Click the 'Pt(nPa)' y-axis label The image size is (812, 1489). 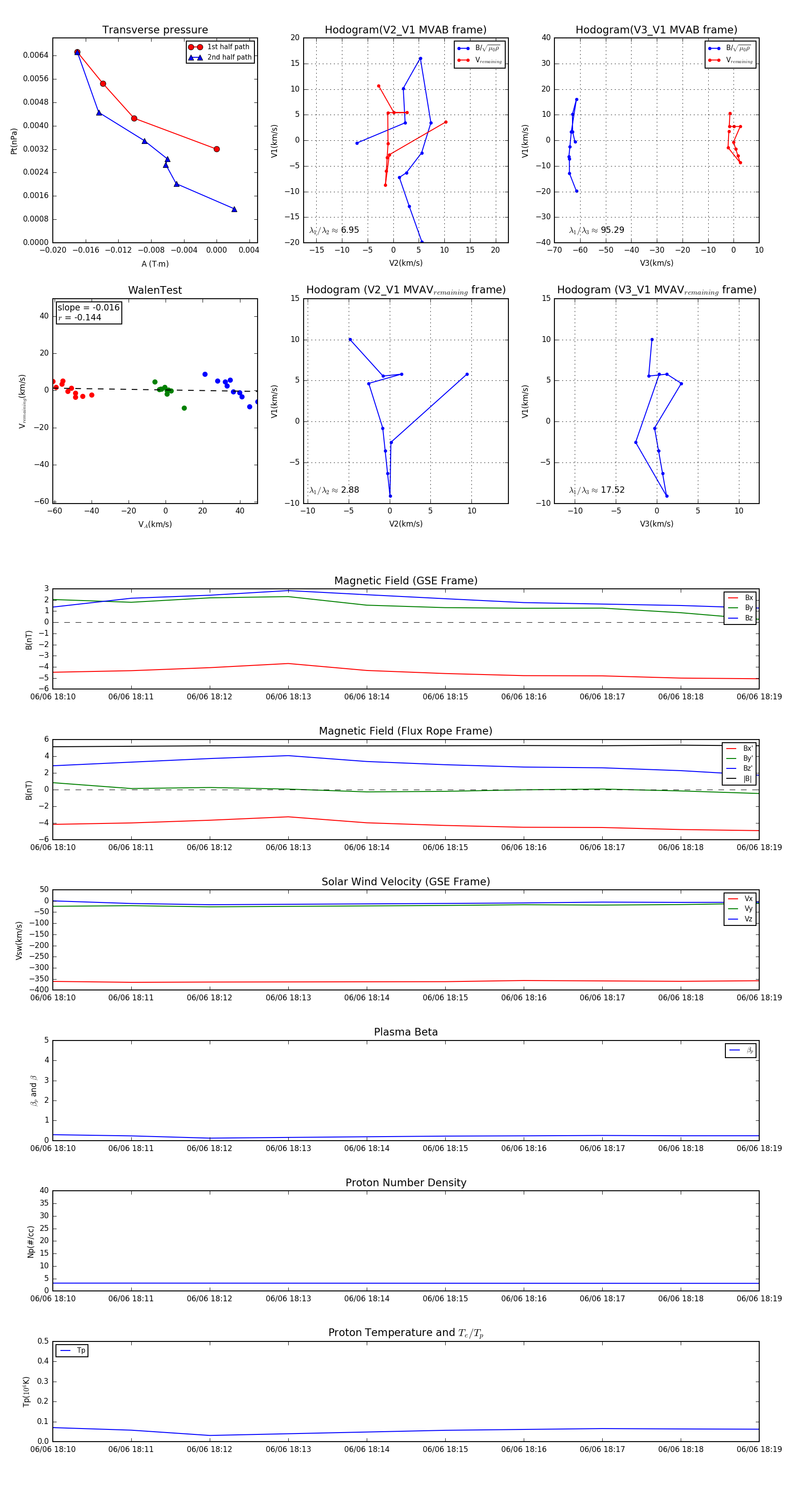pos(14,140)
